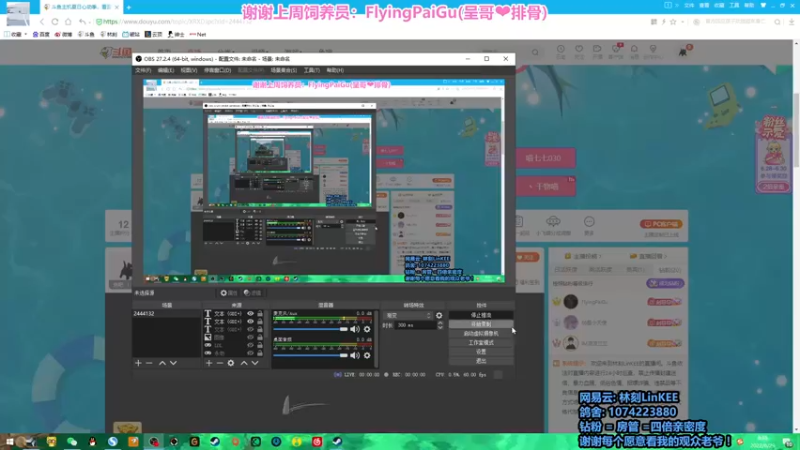The width and height of the screenshot is (800, 450).
Task: Mute the 桌面音频 channel
Action: click(x=355, y=355)
